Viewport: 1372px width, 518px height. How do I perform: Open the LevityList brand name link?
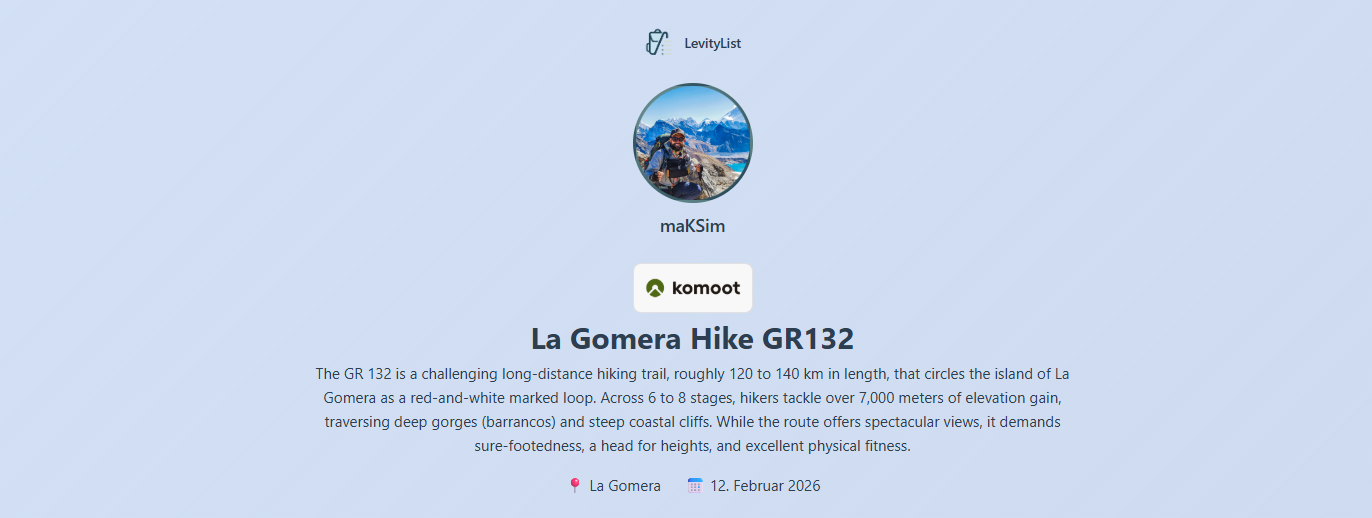(x=712, y=43)
